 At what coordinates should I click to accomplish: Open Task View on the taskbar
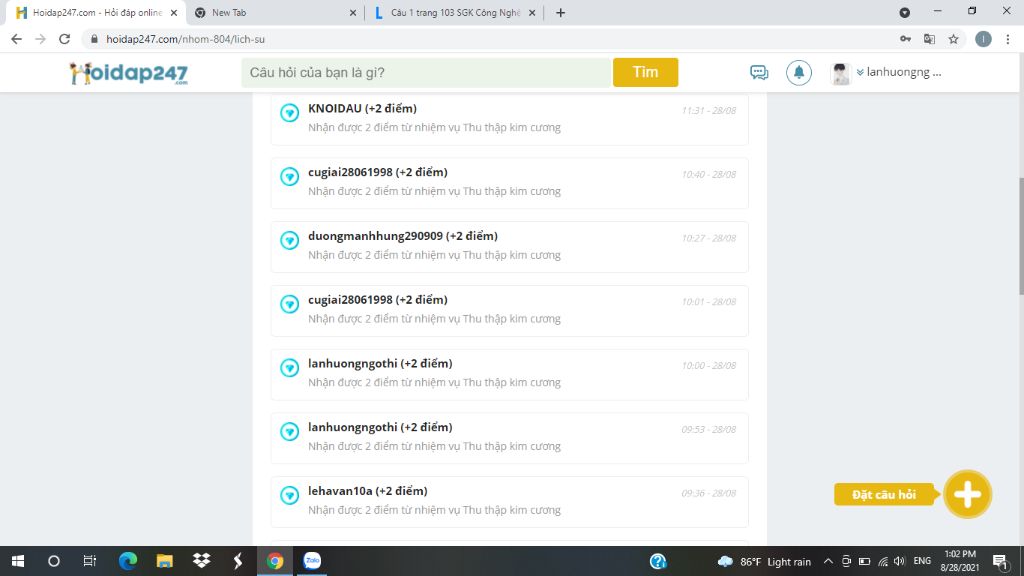(x=89, y=561)
